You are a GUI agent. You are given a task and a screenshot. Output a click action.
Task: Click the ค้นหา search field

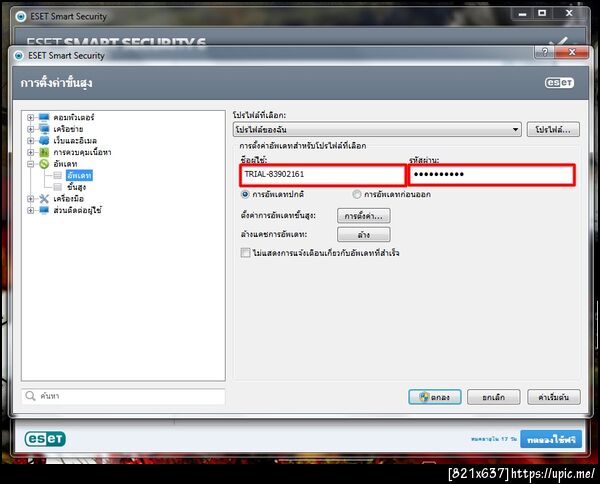[x=123, y=396]
